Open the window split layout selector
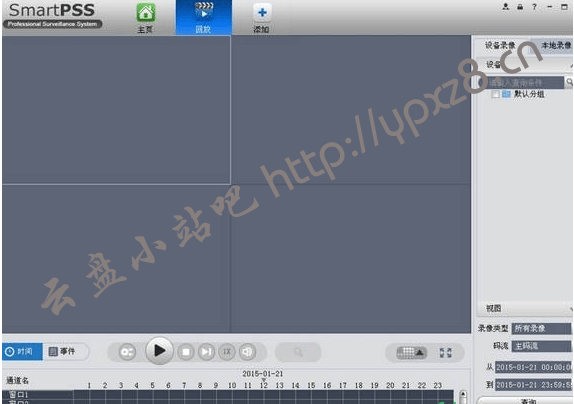Image resolution: width=574 pixels, height=404 pixels. coord(411,353)
